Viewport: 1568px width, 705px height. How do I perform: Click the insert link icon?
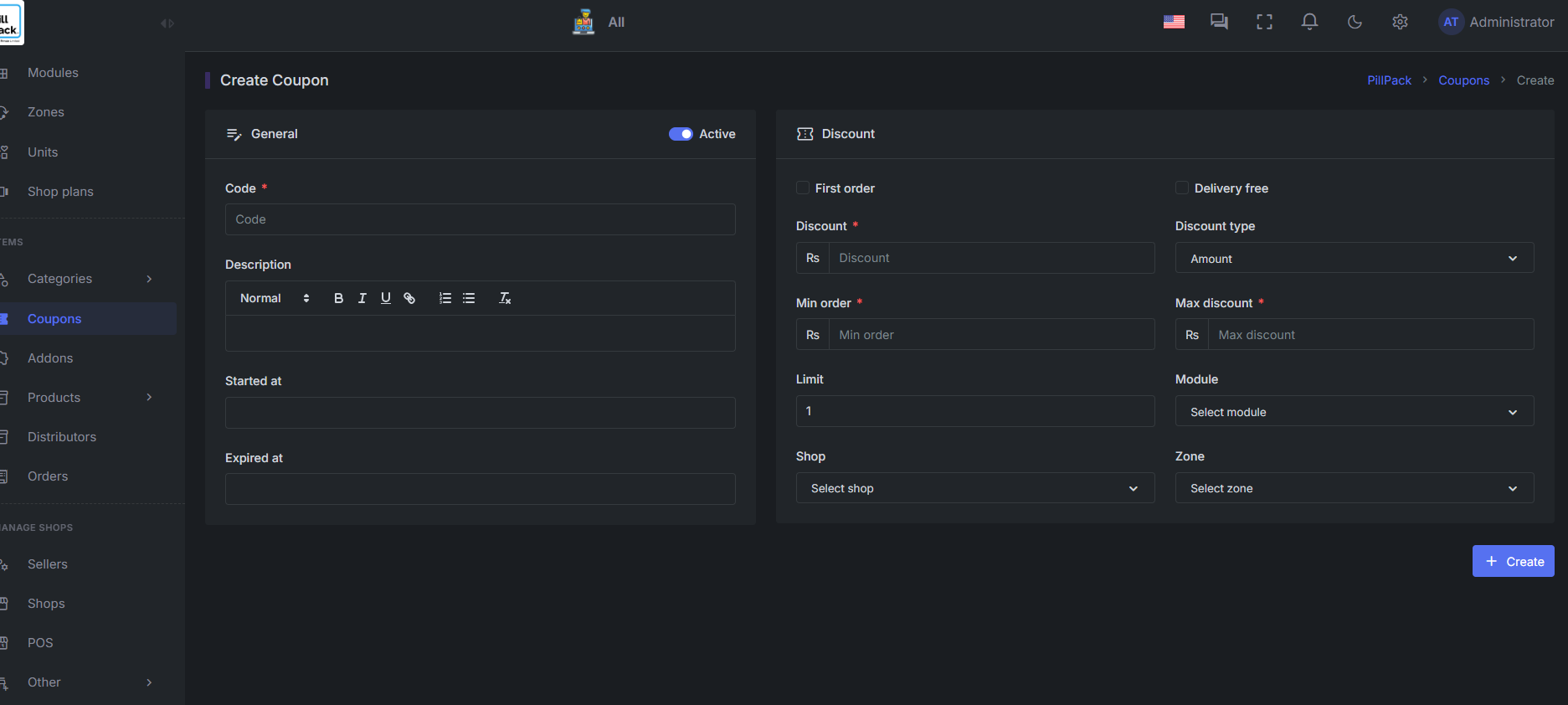click(409, 298)
